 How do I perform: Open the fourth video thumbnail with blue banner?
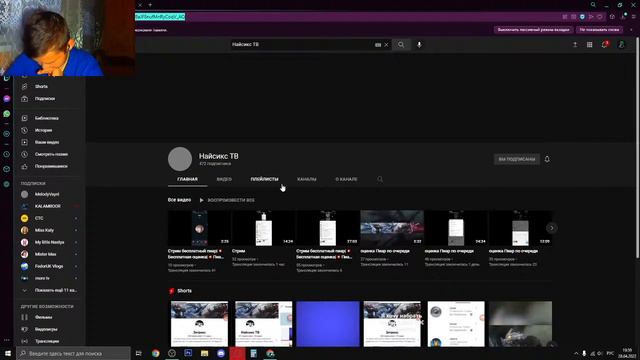(x=392, y=228)
